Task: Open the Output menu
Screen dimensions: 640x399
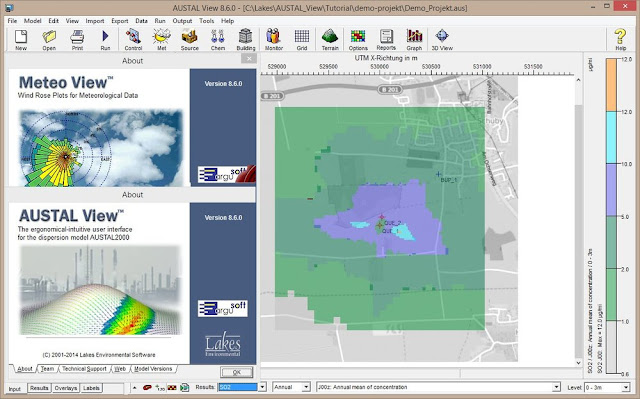Action: 182,21
